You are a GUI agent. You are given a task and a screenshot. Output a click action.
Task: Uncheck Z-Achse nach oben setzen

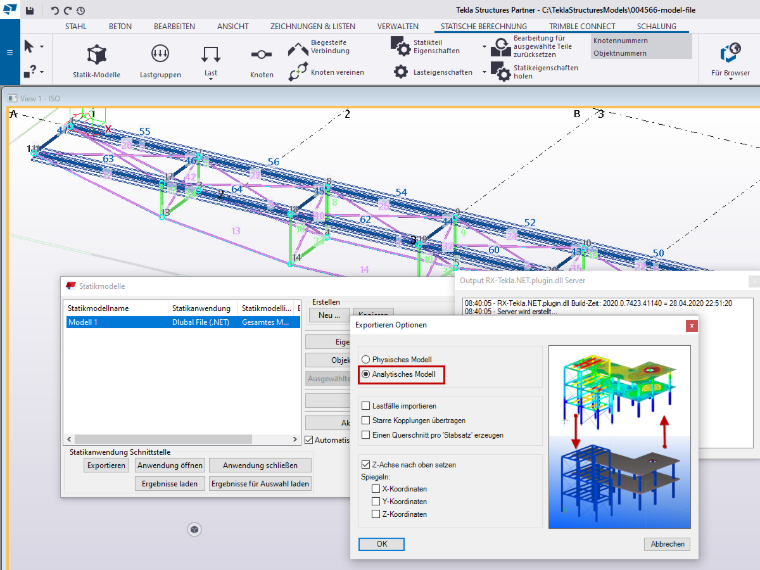coord(365,464)
